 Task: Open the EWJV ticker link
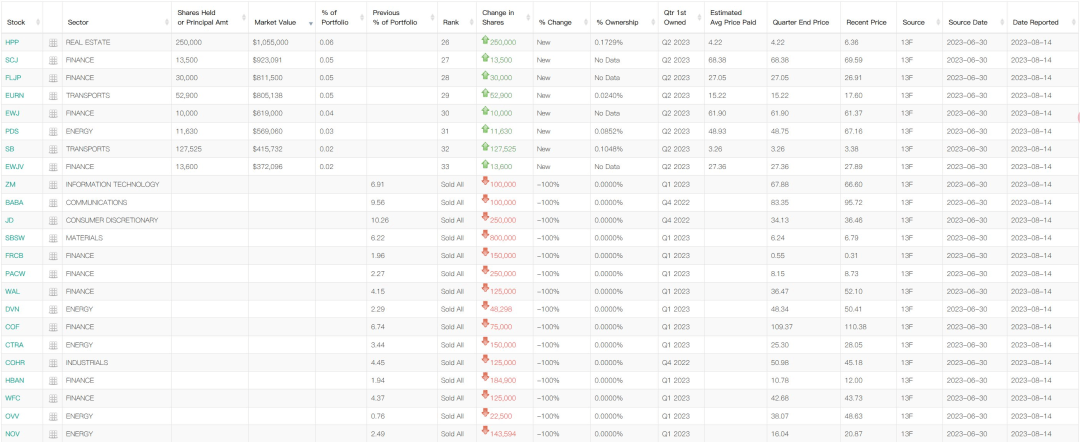pos(14,167)
